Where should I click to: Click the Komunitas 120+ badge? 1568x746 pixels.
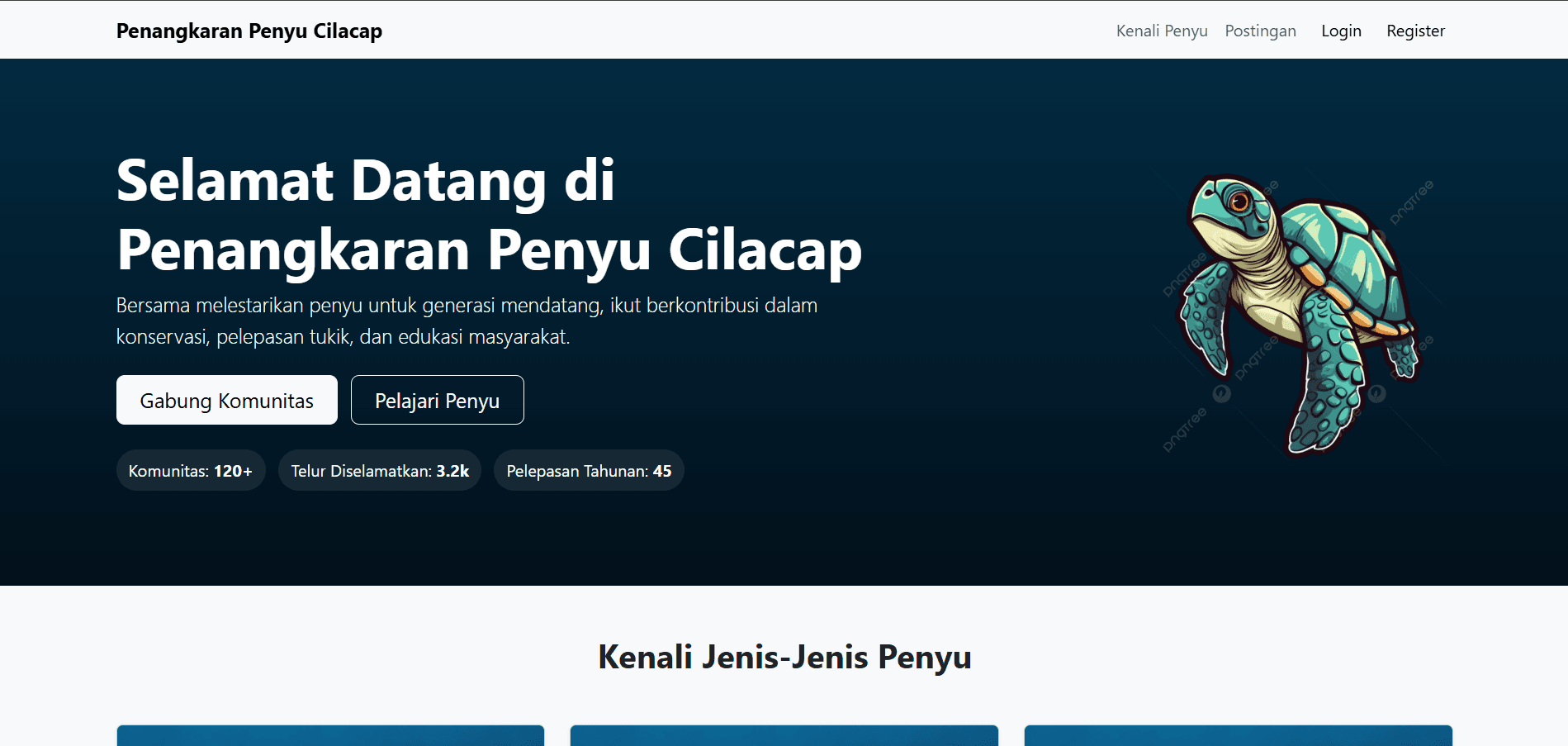coord(191,471)
